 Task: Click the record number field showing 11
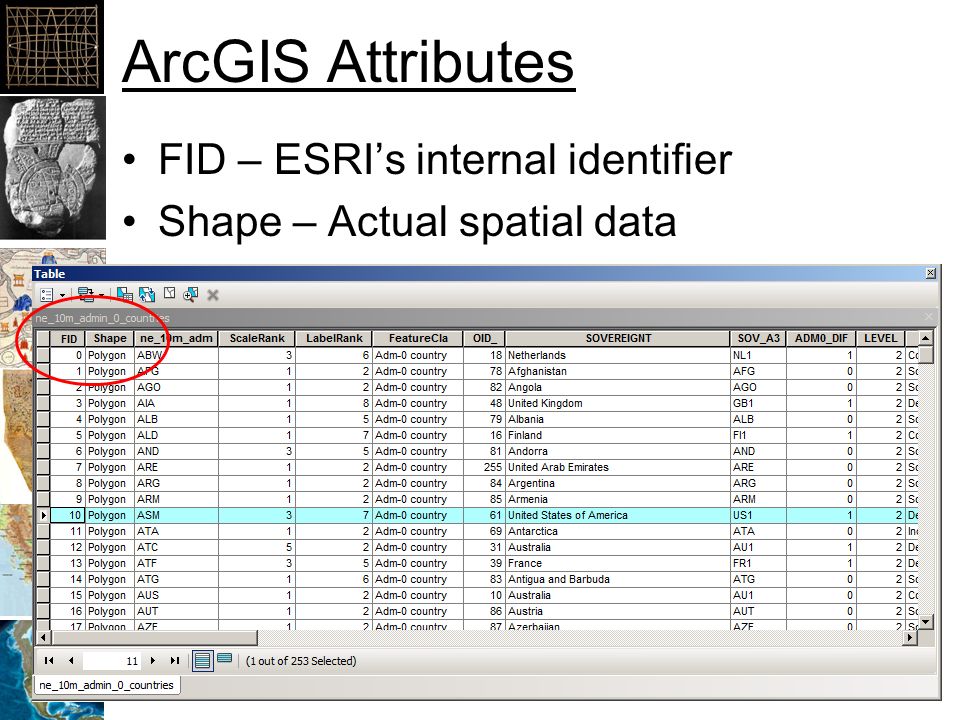click(x=112, y=661)
